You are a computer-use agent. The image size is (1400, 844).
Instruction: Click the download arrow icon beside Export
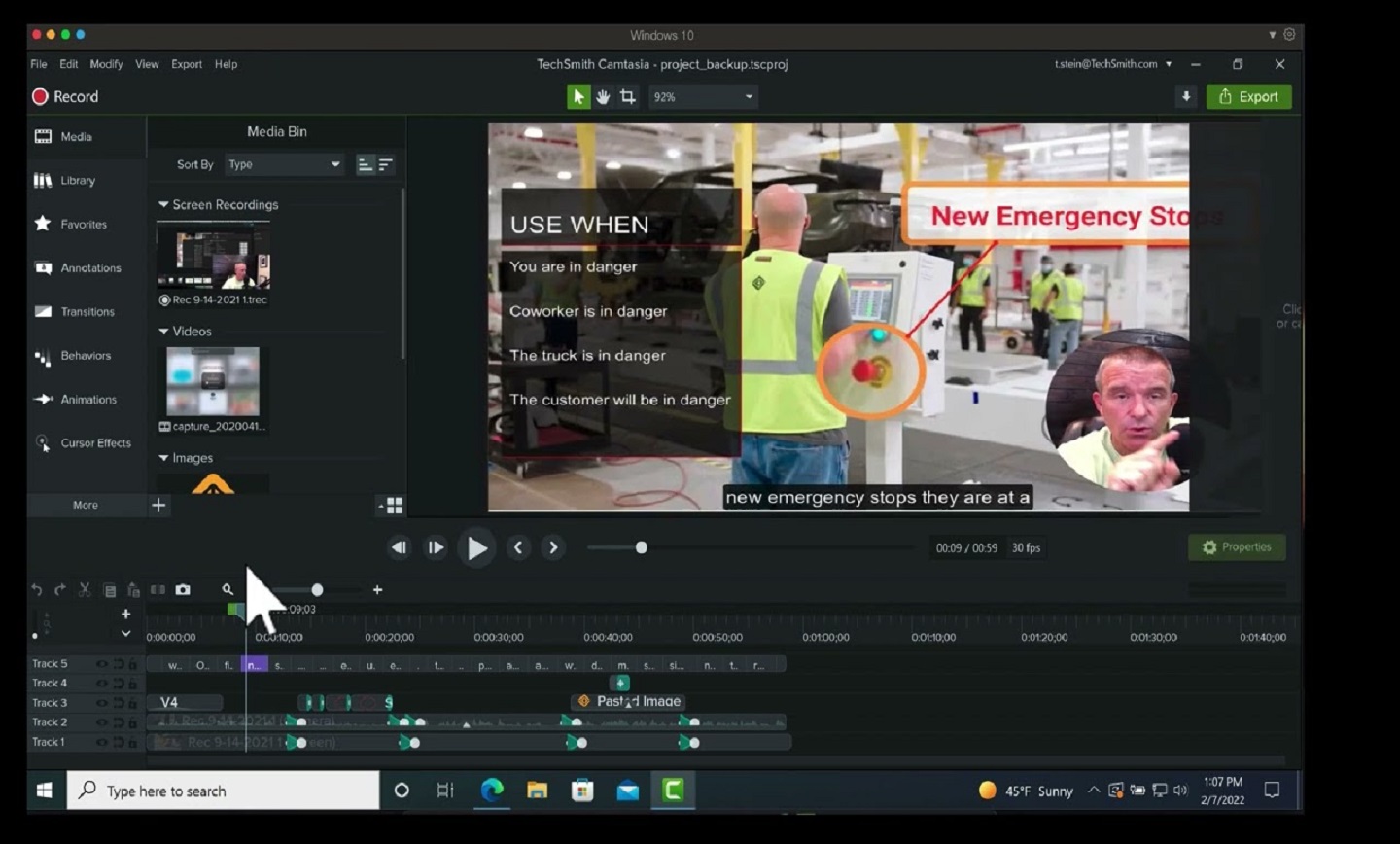(x=1186, y=96)
